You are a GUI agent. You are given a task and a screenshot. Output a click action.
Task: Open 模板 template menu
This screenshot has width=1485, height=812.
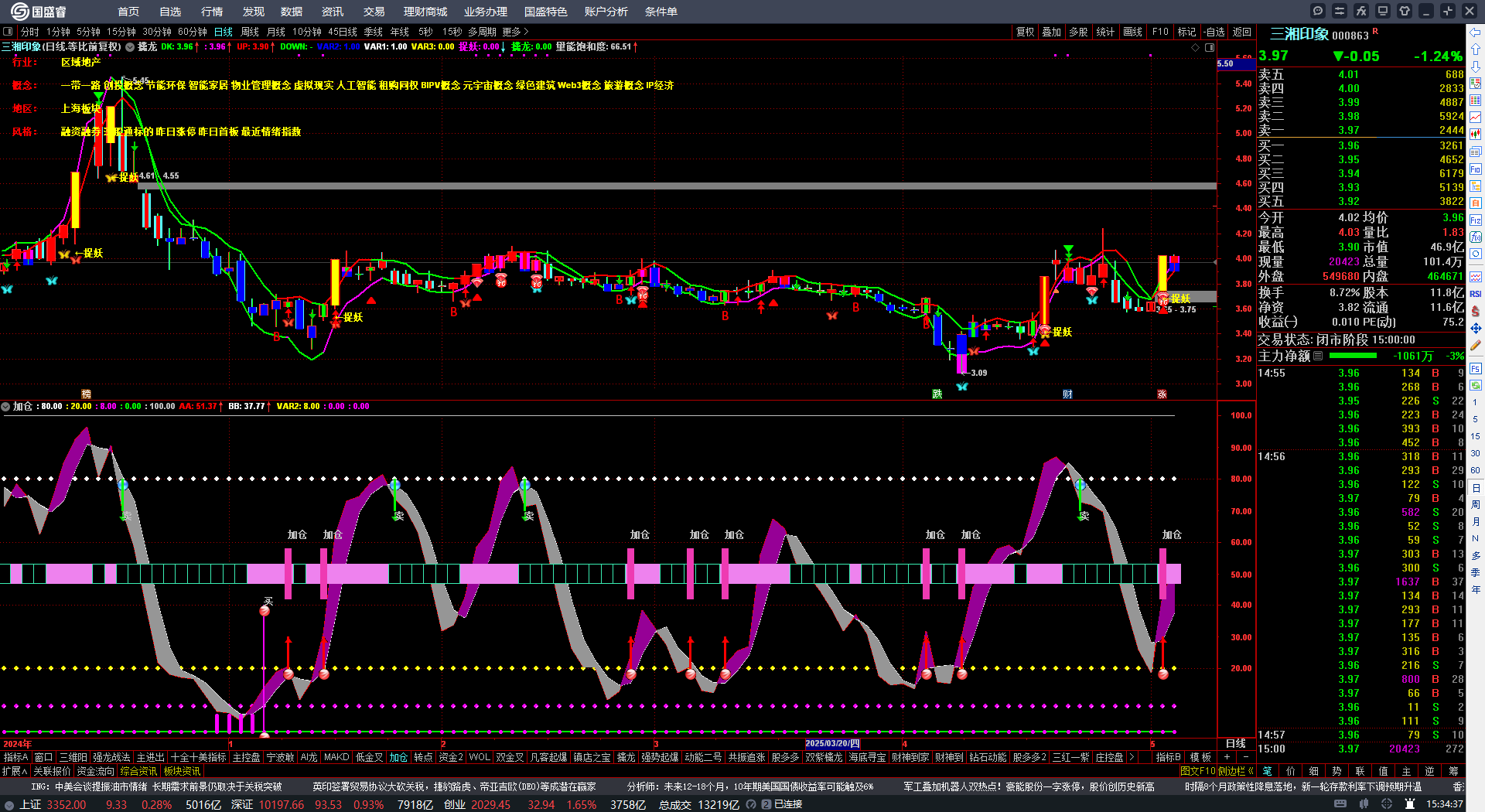coord(1200,757)
